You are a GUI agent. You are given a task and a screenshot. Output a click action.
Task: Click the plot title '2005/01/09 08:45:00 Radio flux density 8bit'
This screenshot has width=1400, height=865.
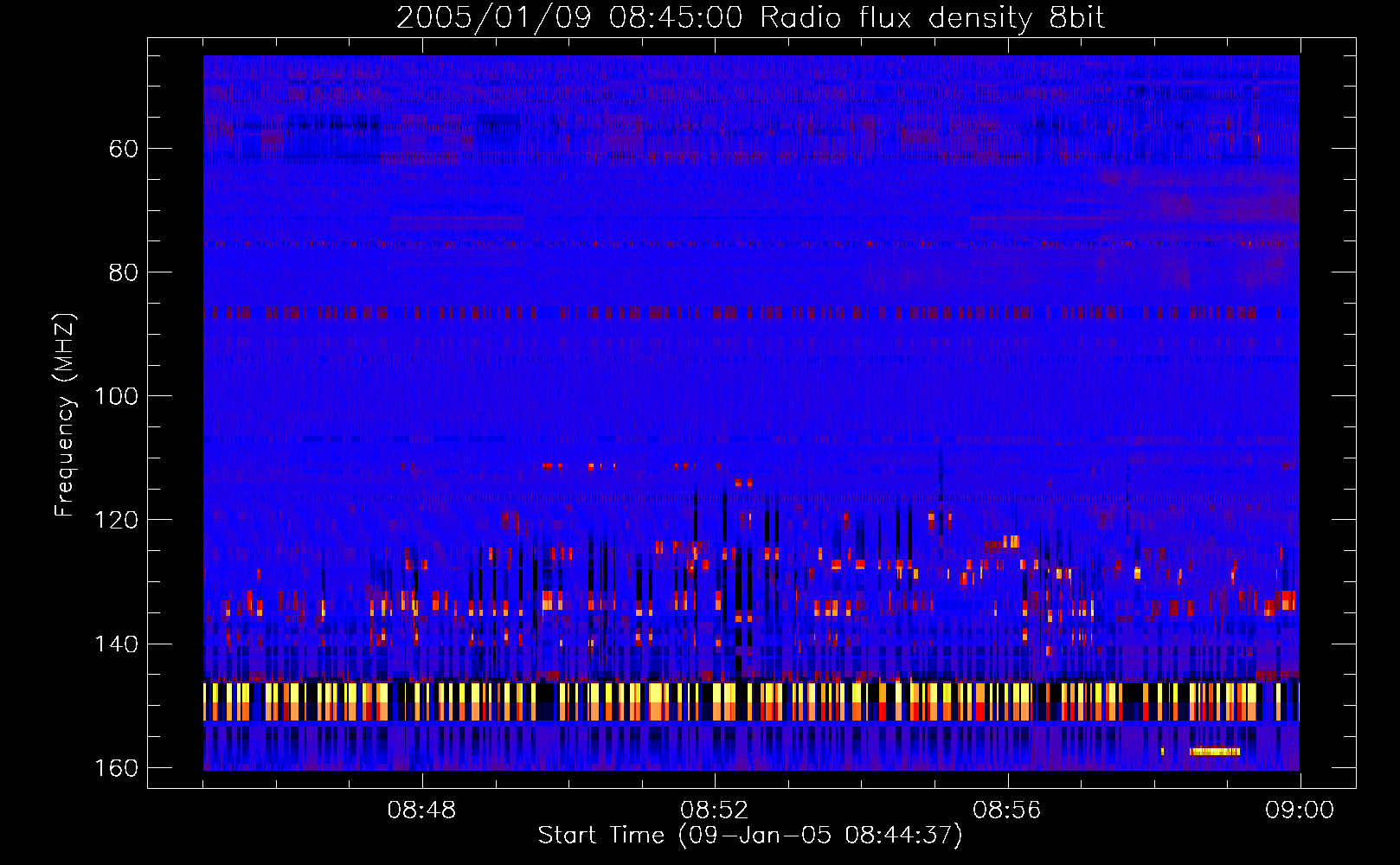click(x=750, y=18)
